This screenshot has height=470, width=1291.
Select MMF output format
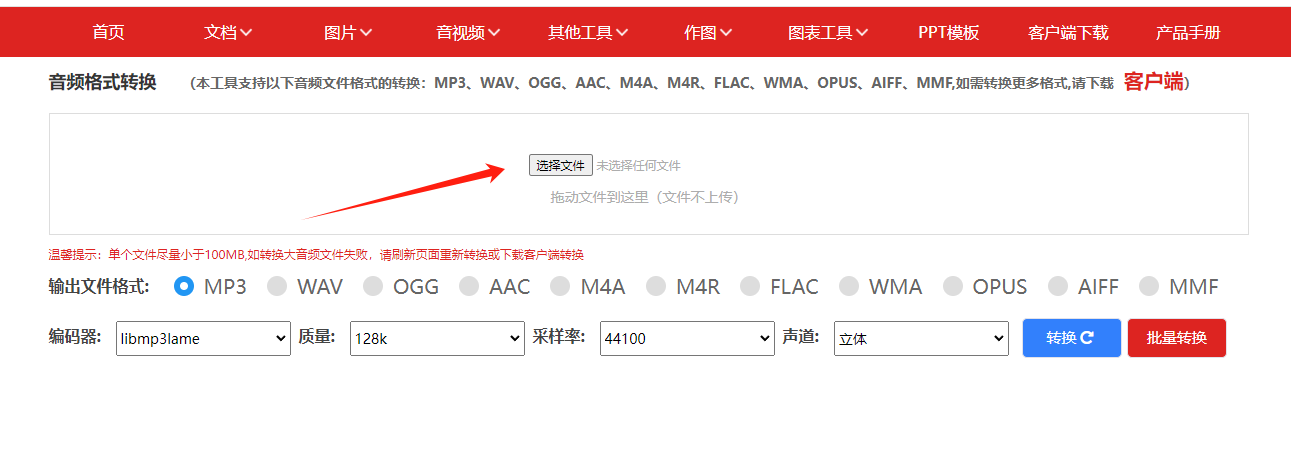[1150, 286]
